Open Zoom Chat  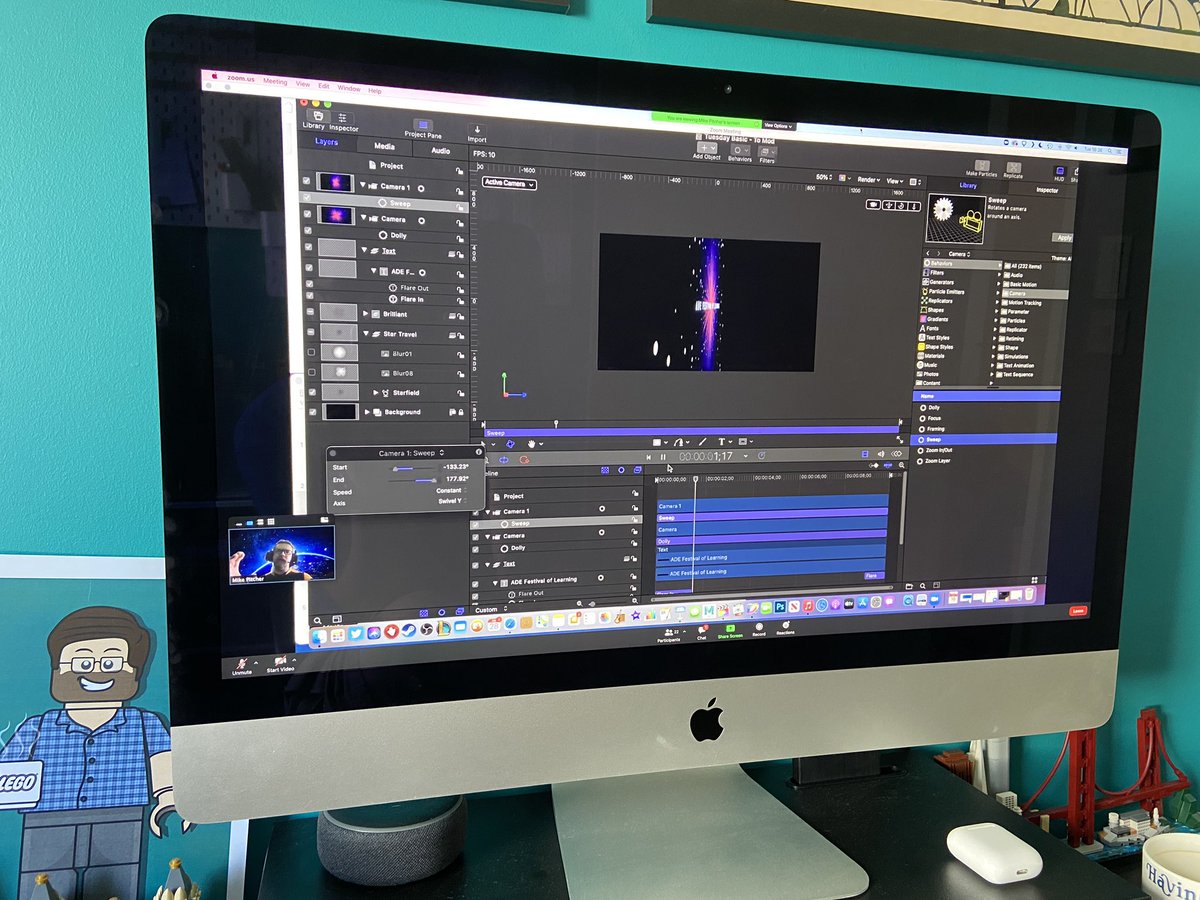point(701,632)
